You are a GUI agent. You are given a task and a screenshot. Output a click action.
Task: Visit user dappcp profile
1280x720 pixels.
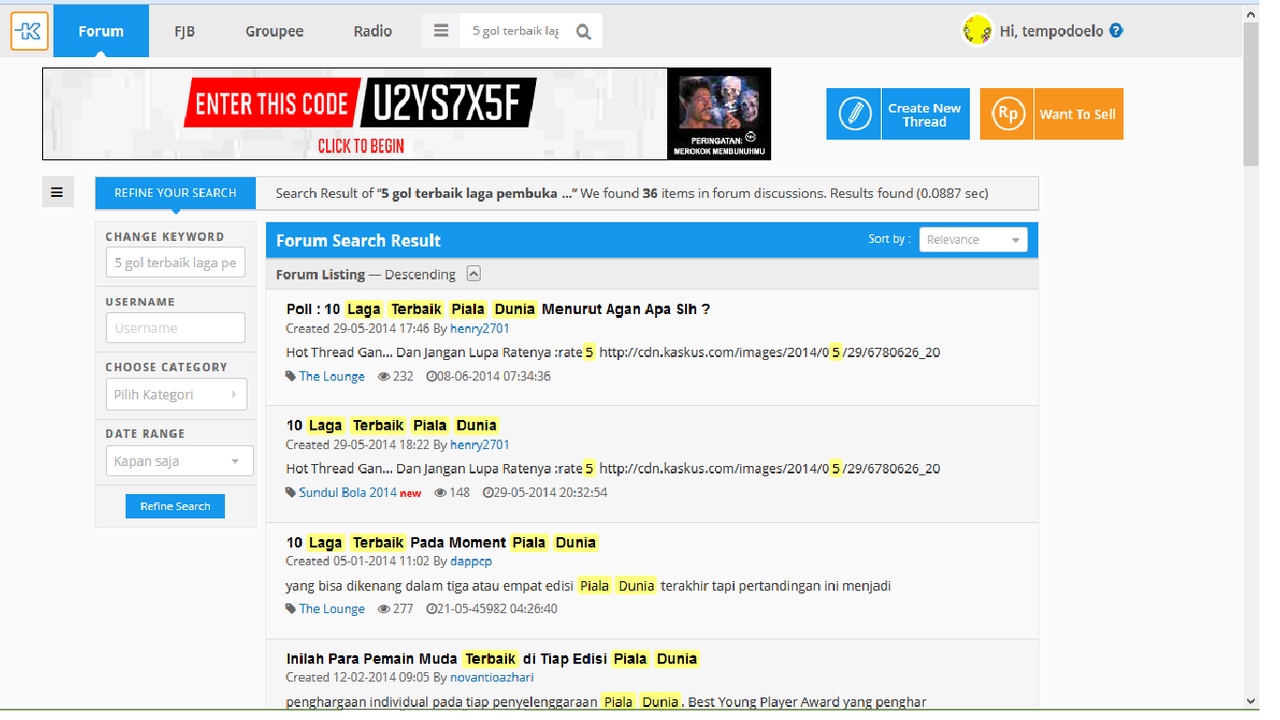[x=471, y=561]
